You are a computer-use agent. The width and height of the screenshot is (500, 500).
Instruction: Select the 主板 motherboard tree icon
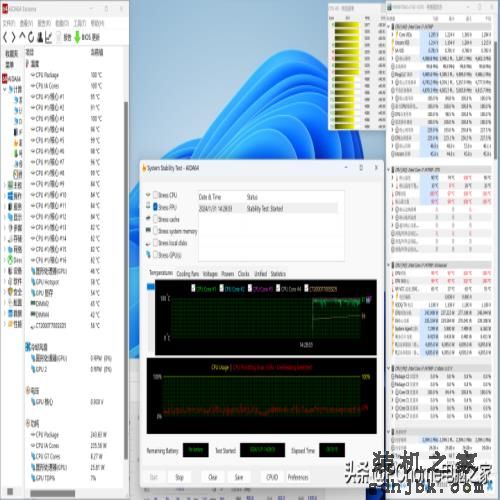click(x=11, y=185)
